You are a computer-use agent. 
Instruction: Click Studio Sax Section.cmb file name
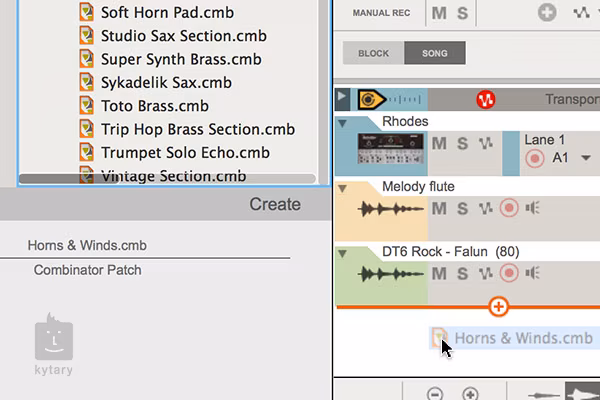(184, 36)
